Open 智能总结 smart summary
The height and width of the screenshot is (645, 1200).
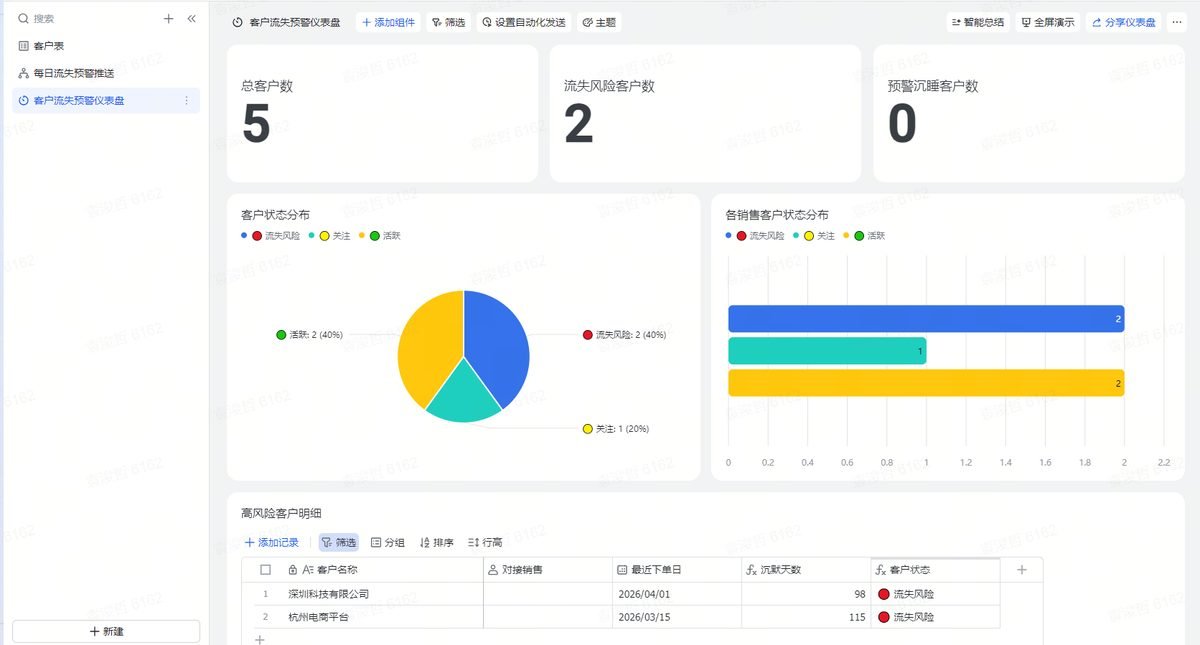[x=977, y=22]
